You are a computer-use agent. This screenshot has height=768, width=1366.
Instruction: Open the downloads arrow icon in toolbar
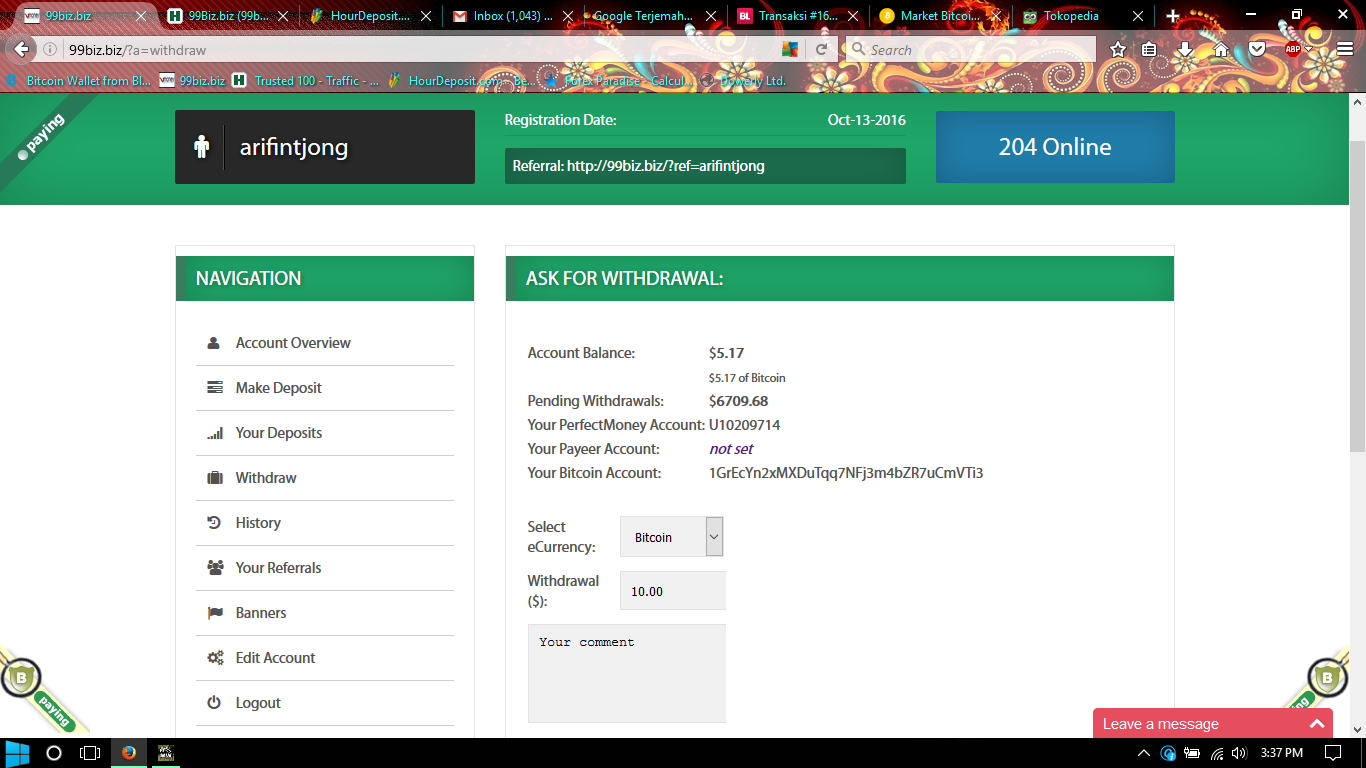(x=1185, y=49)
